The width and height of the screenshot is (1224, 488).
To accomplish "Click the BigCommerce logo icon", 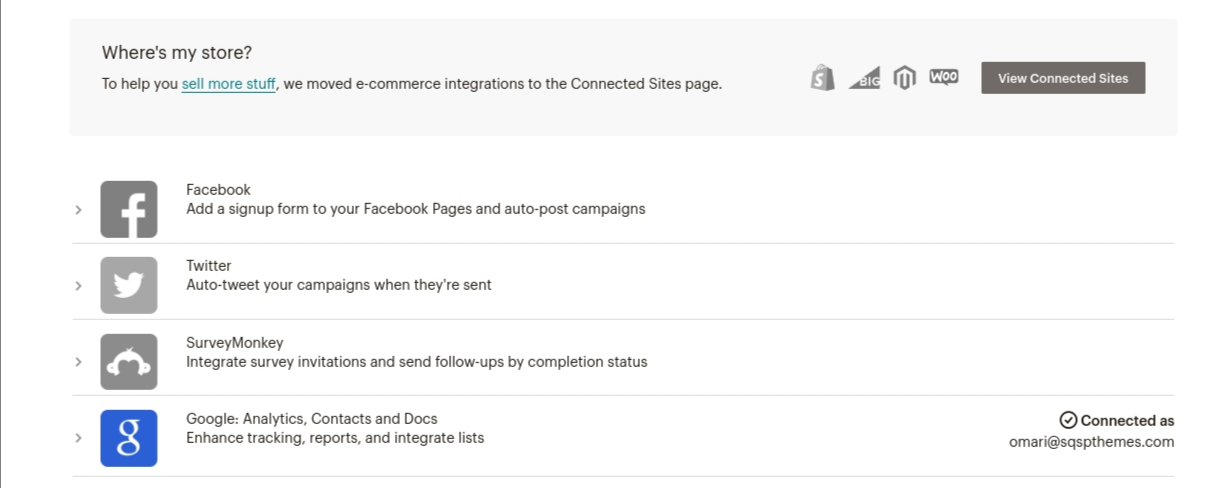I will [x=864, y=79].
